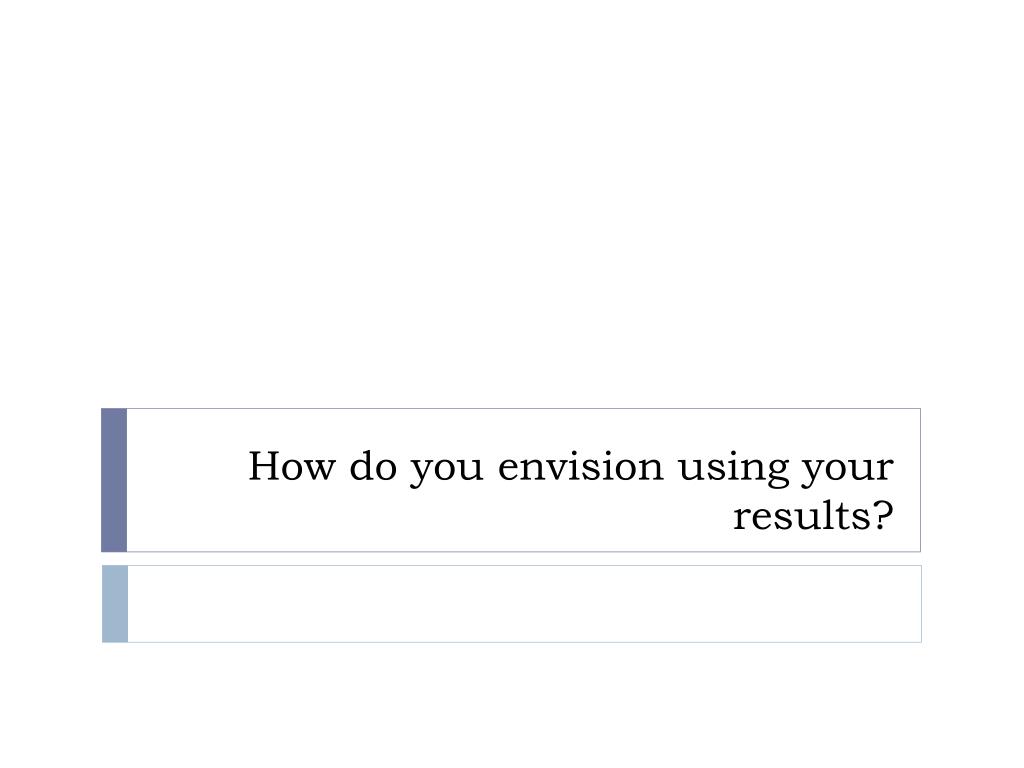
Task: Click the word "using" in the title
Action: [x=733, y=469]
